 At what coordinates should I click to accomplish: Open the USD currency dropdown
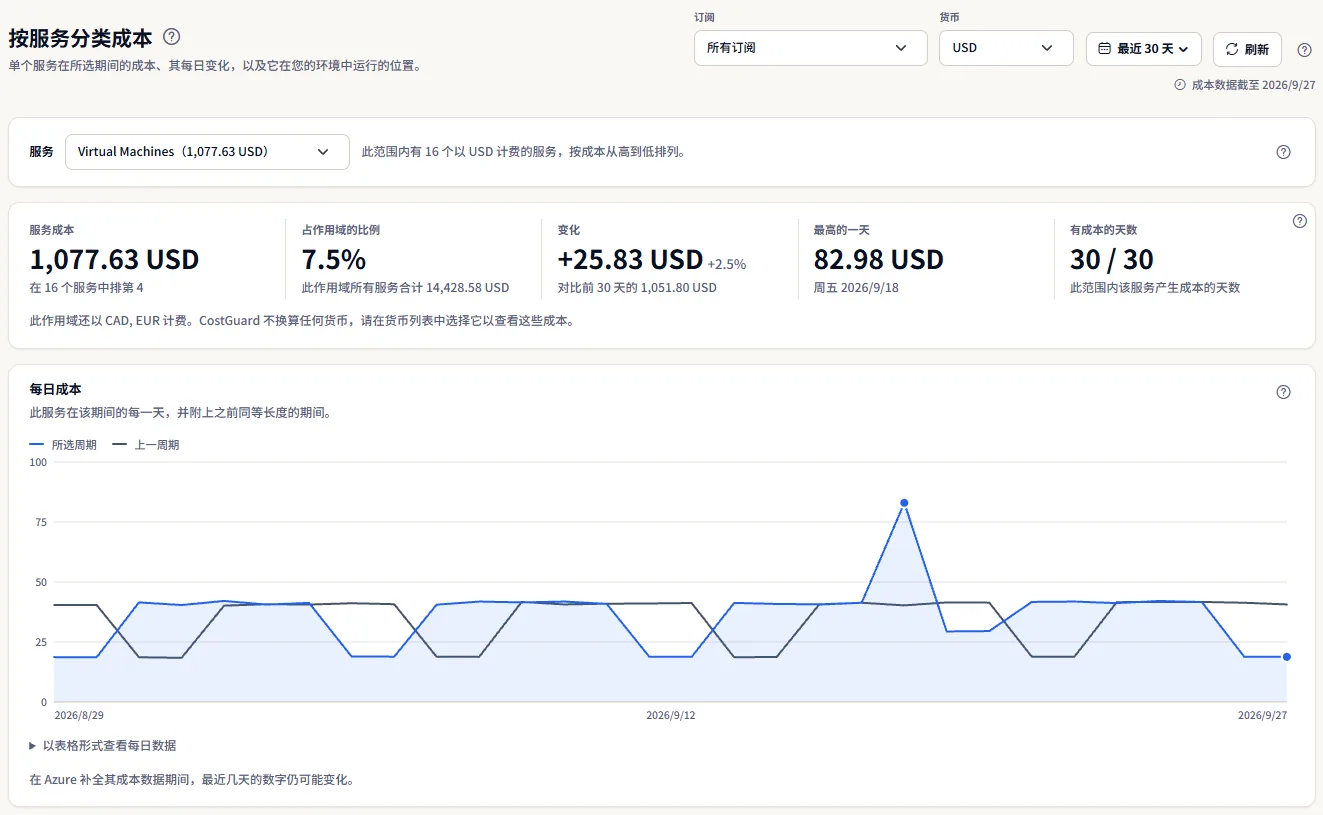pyautogui.click(x=1006, y=48)
